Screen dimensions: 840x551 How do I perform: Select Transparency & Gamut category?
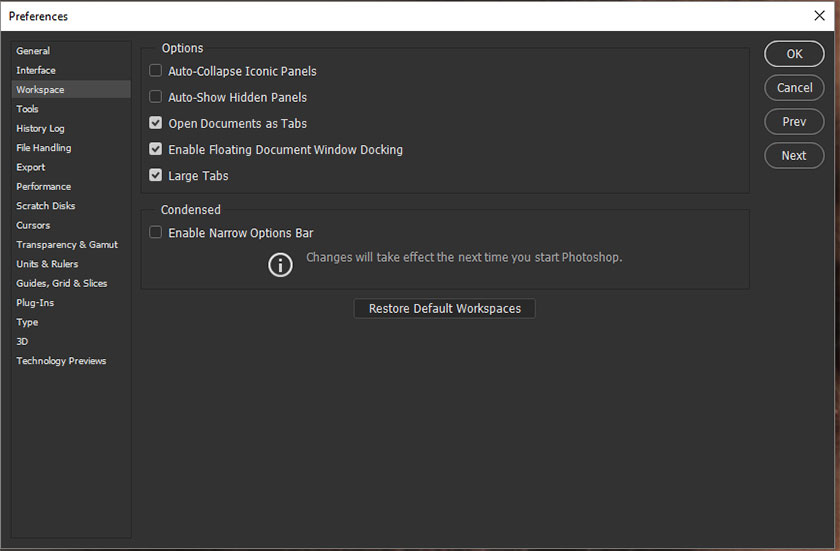click(x=67, y=245)
